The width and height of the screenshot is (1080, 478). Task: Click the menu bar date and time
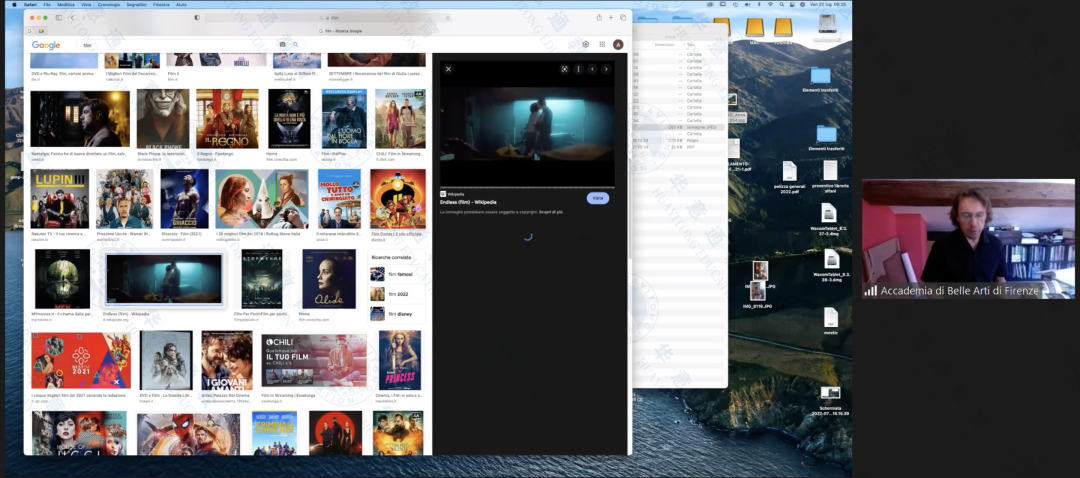pos(829,4)
